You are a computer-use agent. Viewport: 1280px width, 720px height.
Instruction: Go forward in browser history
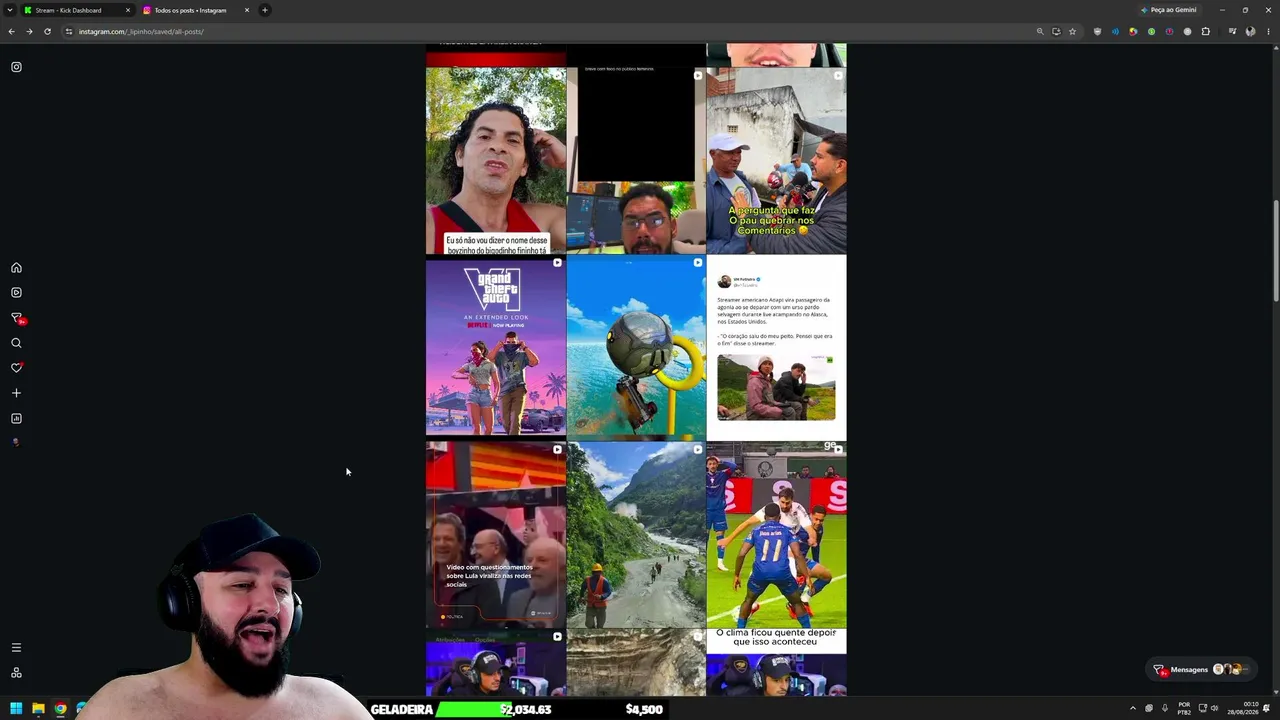[29, 31]
